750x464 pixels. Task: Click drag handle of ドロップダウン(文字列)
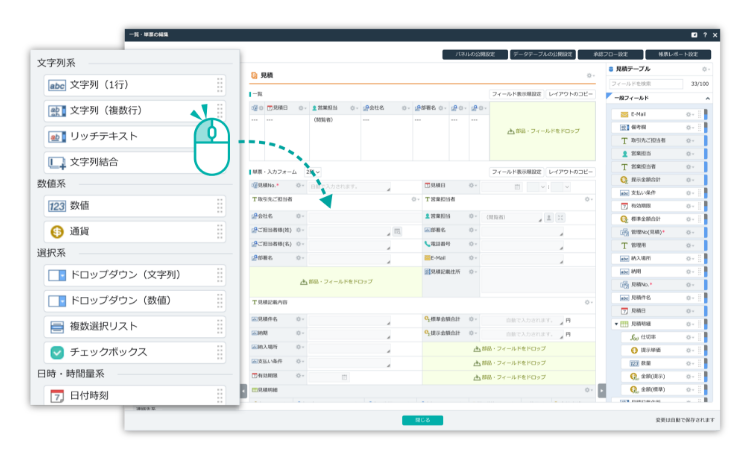[219, 274]
